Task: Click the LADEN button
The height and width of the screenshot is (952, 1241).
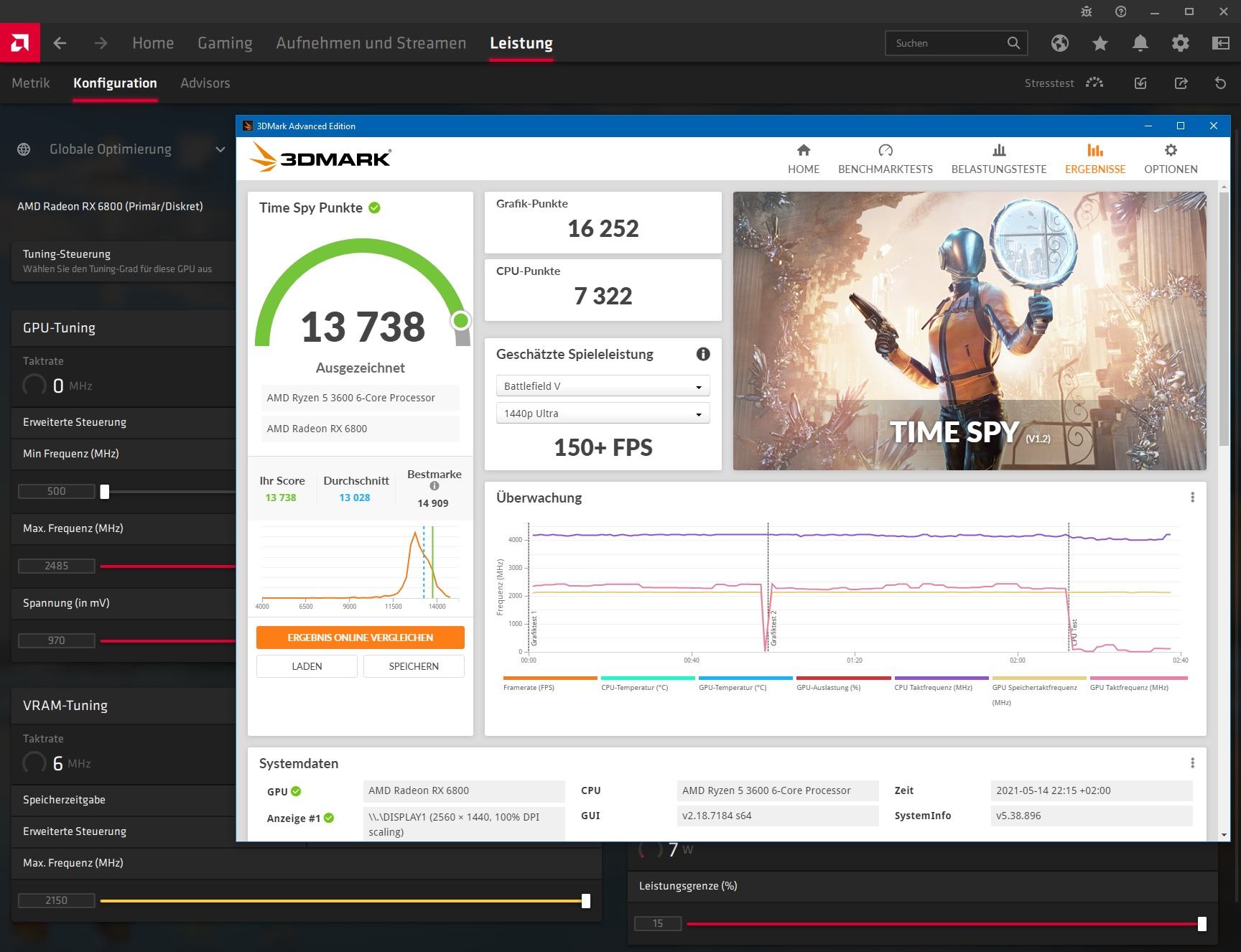Action: coord(307,666)
